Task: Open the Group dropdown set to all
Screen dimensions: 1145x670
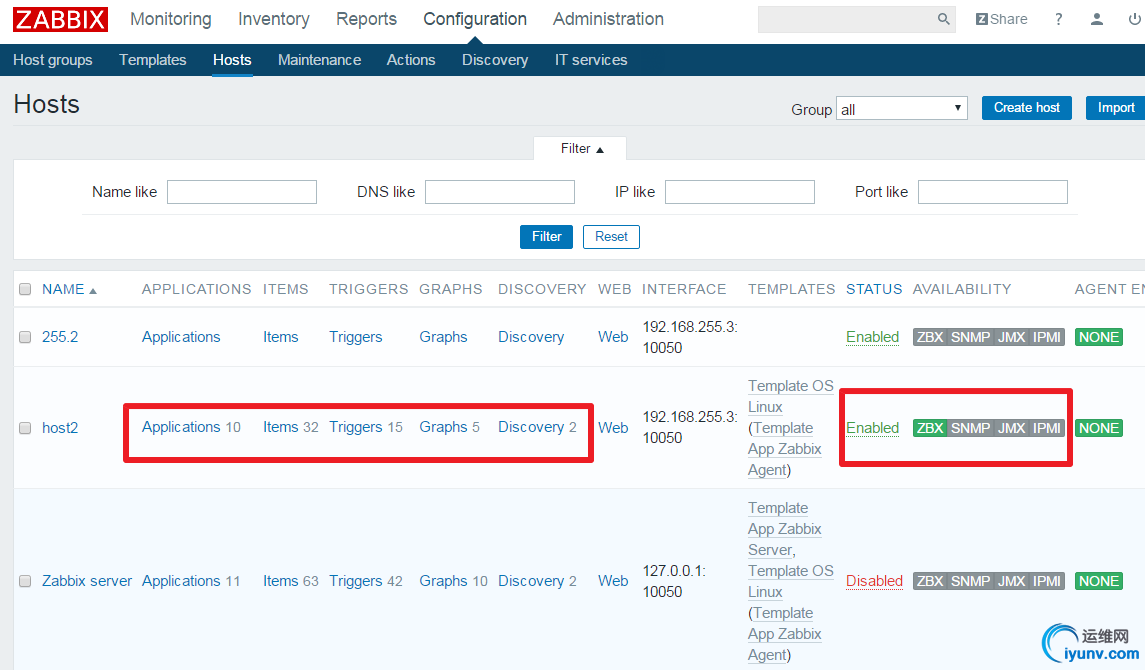Action: point(901,109)
